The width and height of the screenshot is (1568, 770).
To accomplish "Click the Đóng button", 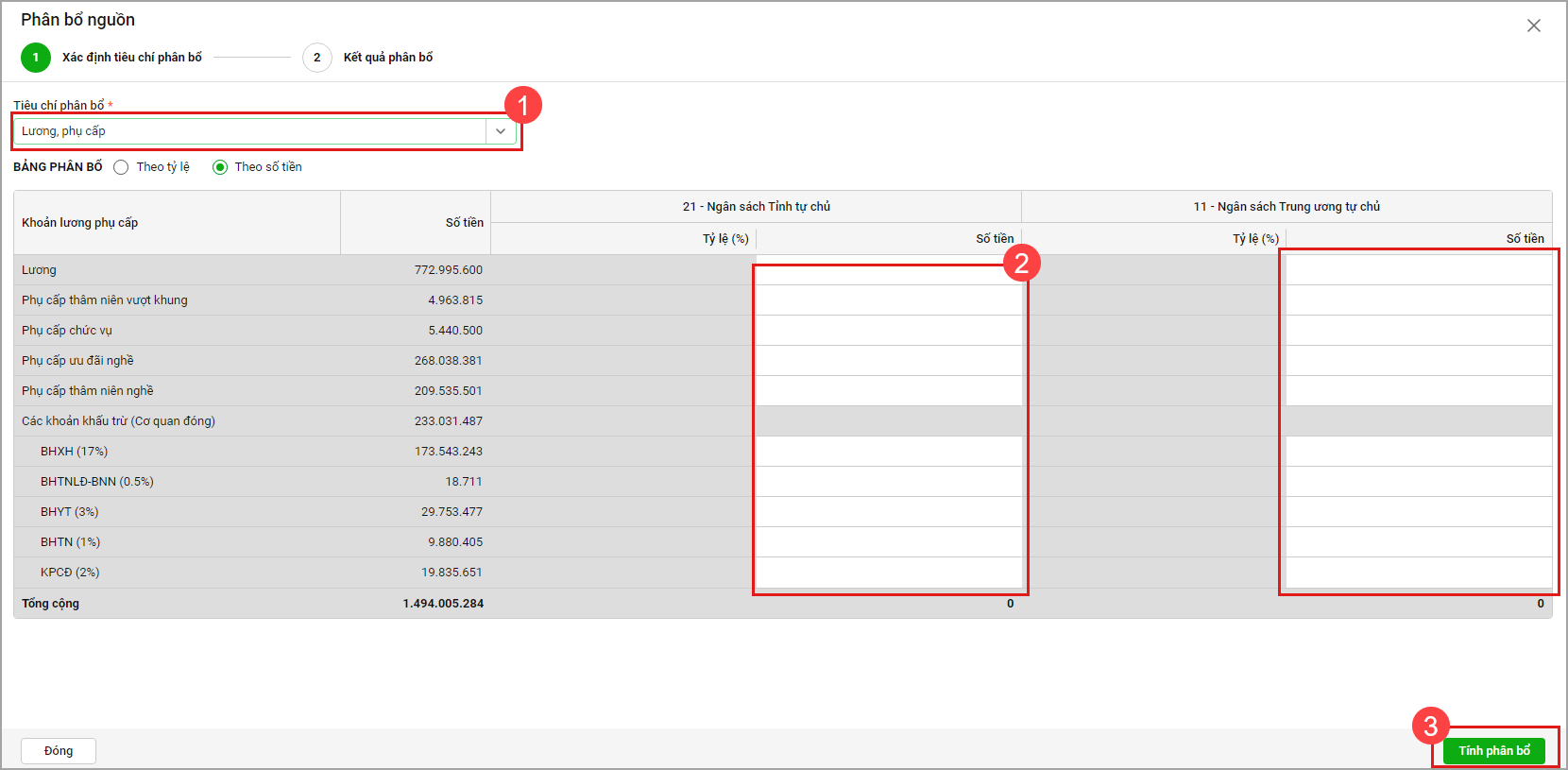I will pyautogui.click(x=59, y=751).
